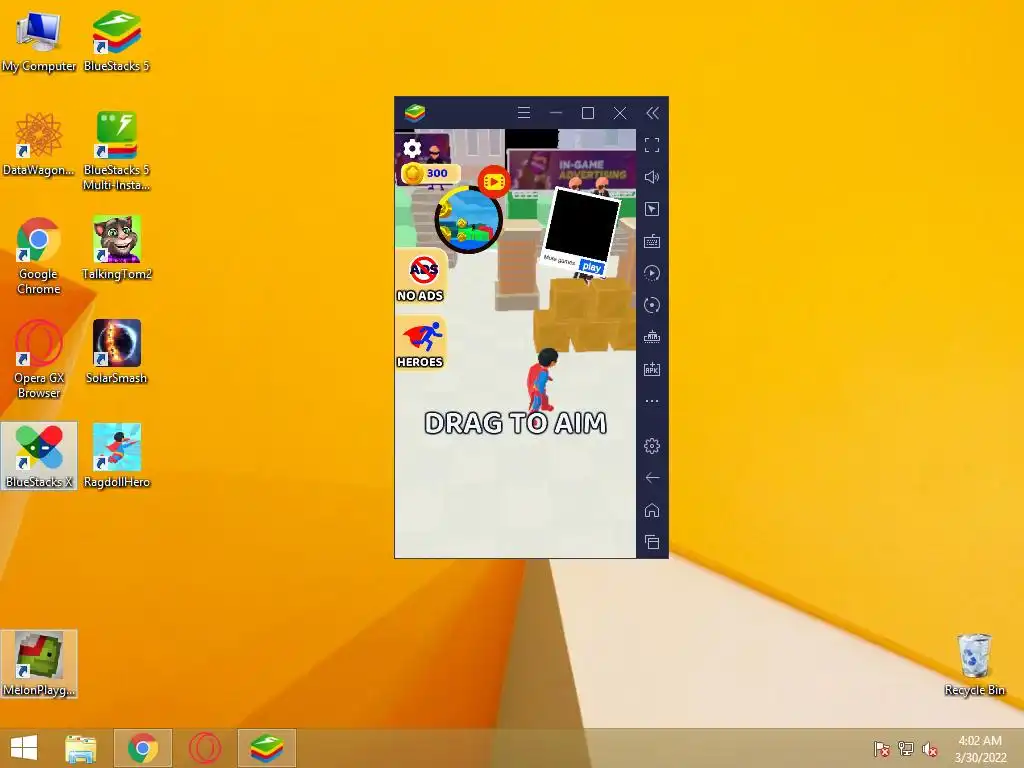Click the 300 coins counter
This screenshot has width=1024, height=768.
(x=430, y=174)
